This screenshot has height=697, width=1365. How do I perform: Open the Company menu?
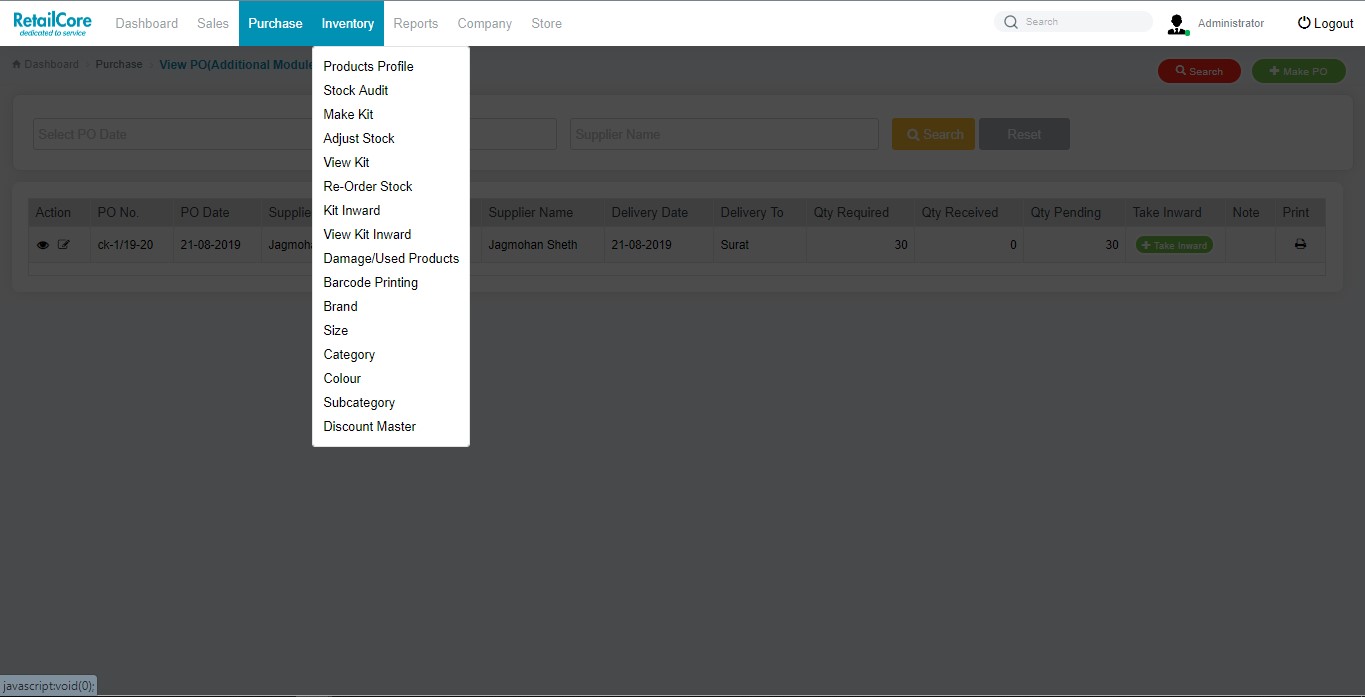tap(485, 23)
